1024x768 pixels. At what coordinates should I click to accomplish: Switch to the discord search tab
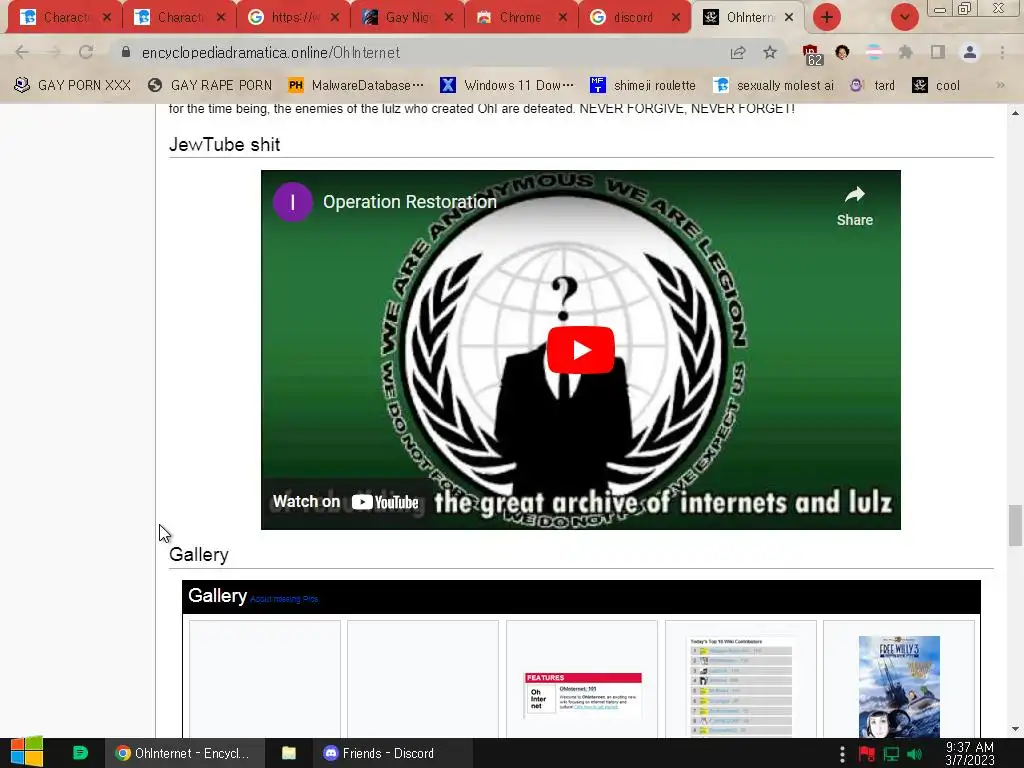(634, 18)
